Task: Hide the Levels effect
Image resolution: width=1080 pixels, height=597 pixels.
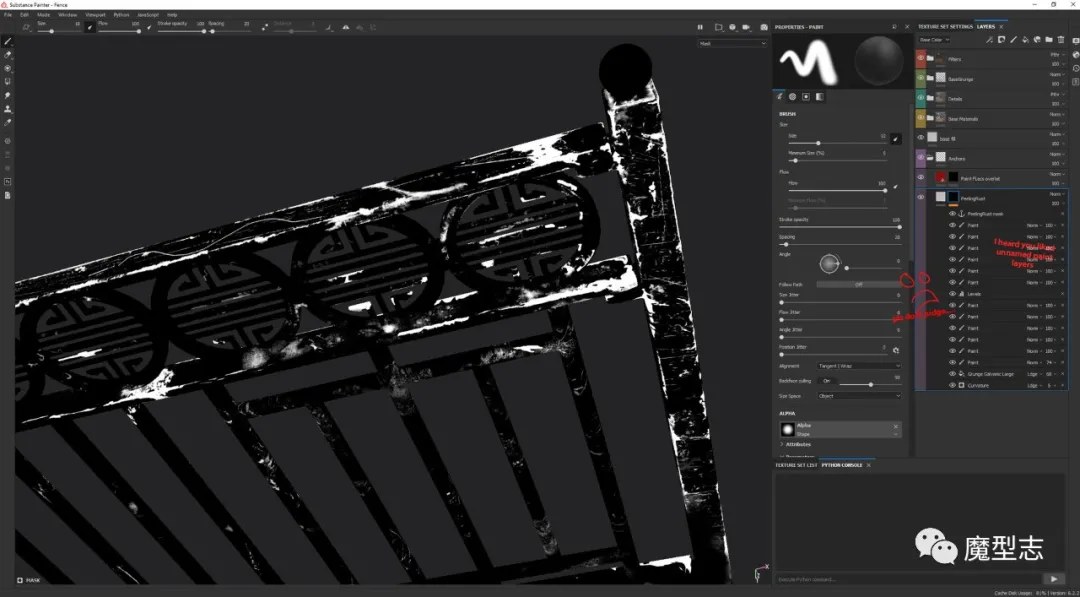Action: point(953,294)
